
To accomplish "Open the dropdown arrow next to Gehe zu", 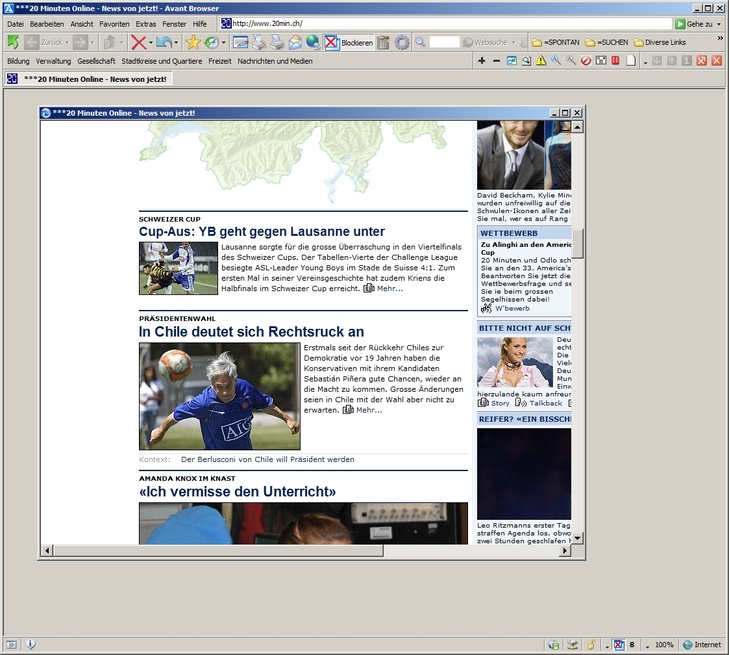I will pos(720,23).
